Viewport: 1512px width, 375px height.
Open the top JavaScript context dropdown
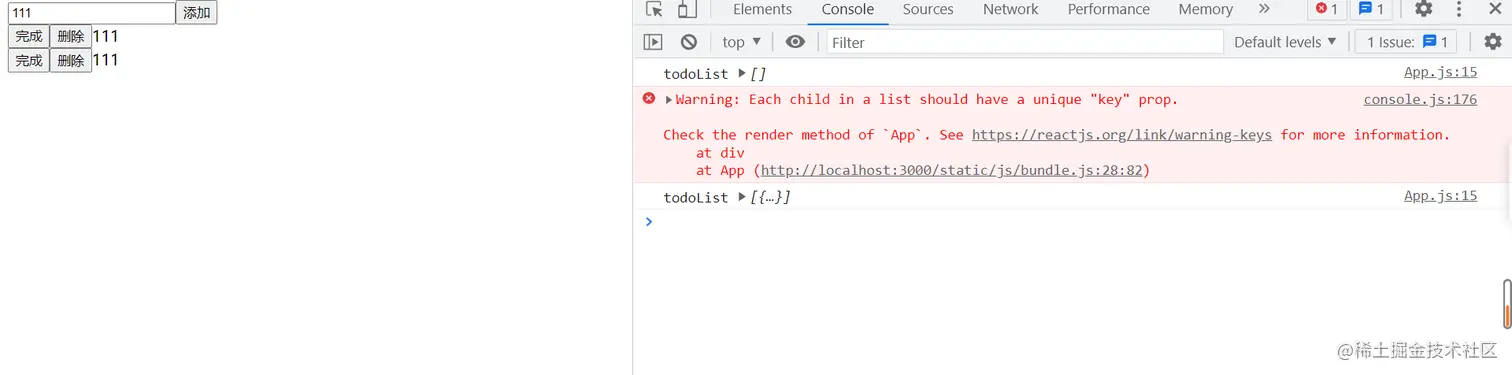point(742,42)
